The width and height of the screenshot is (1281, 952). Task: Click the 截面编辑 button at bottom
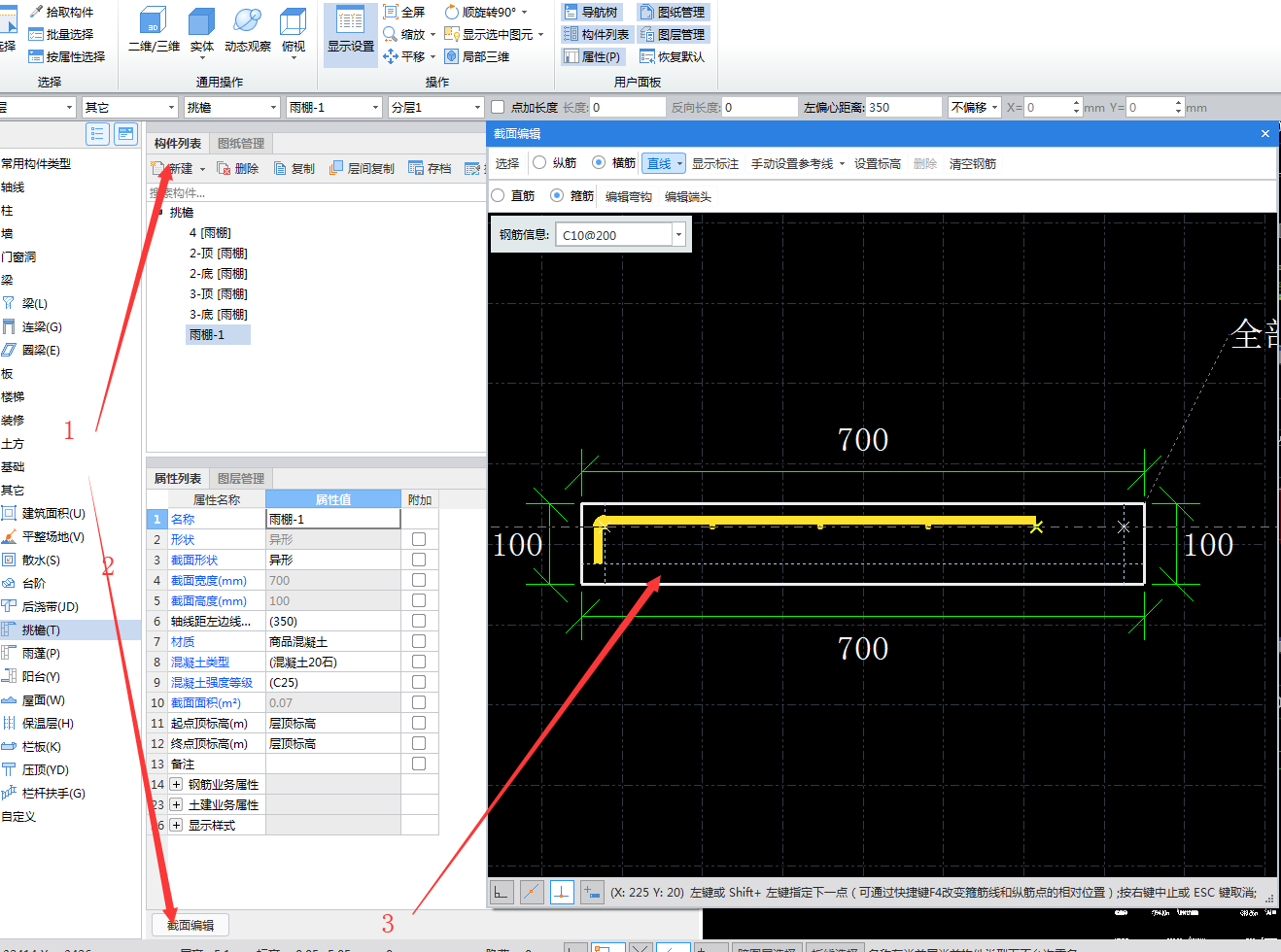pyautogui.click(x=190, y=925)
